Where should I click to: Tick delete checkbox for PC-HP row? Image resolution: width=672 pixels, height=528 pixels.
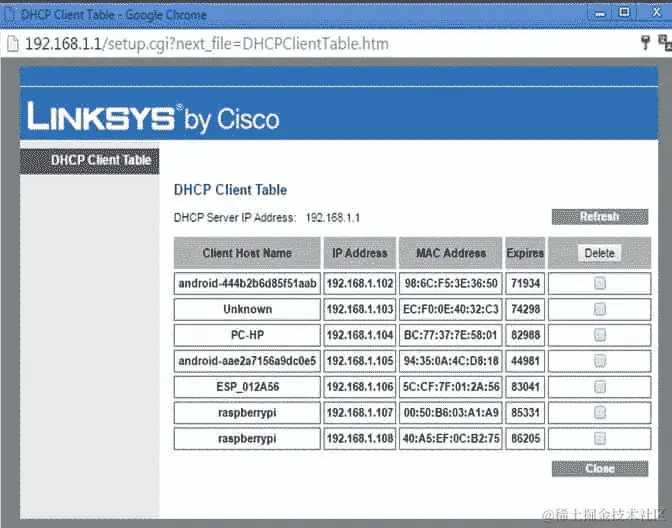600,335
